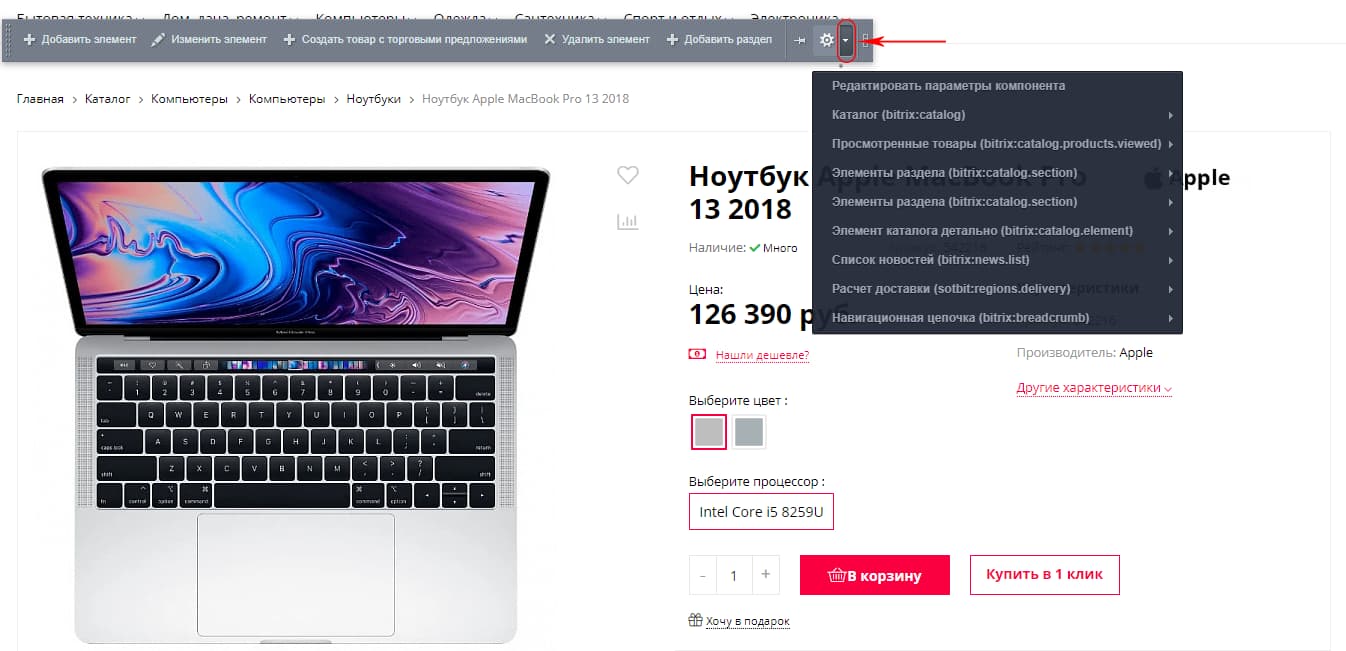Viewport: 1346px width, 651px height.
Task: Open the Нашли дешевле? link
Action: 762,355
